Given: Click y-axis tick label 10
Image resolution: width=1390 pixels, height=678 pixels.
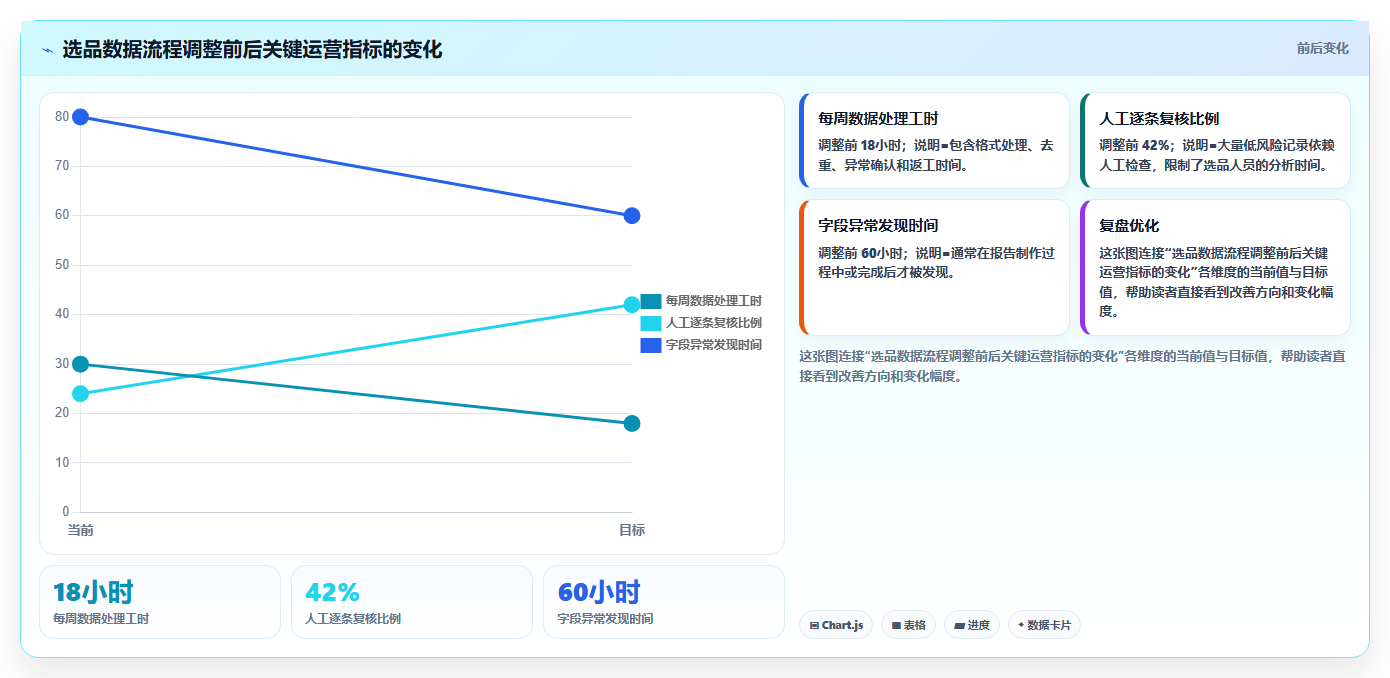Looking at the screenshot, I should point(62,462).
